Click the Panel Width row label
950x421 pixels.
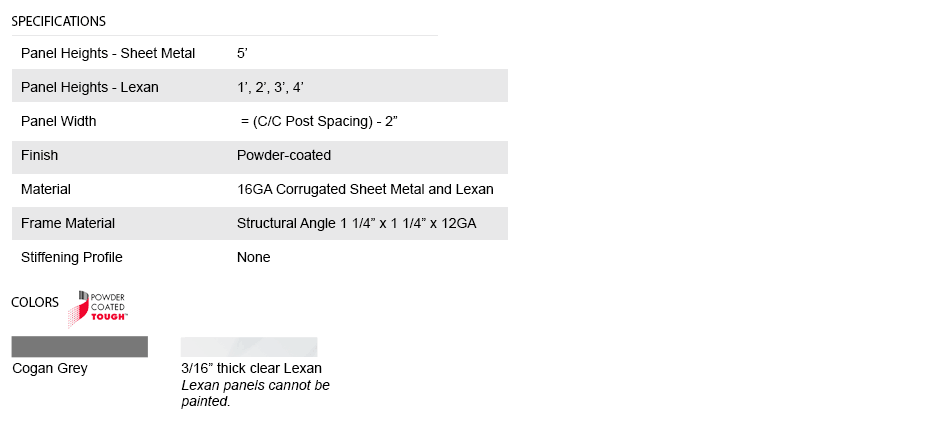click(x=59, y=121)
